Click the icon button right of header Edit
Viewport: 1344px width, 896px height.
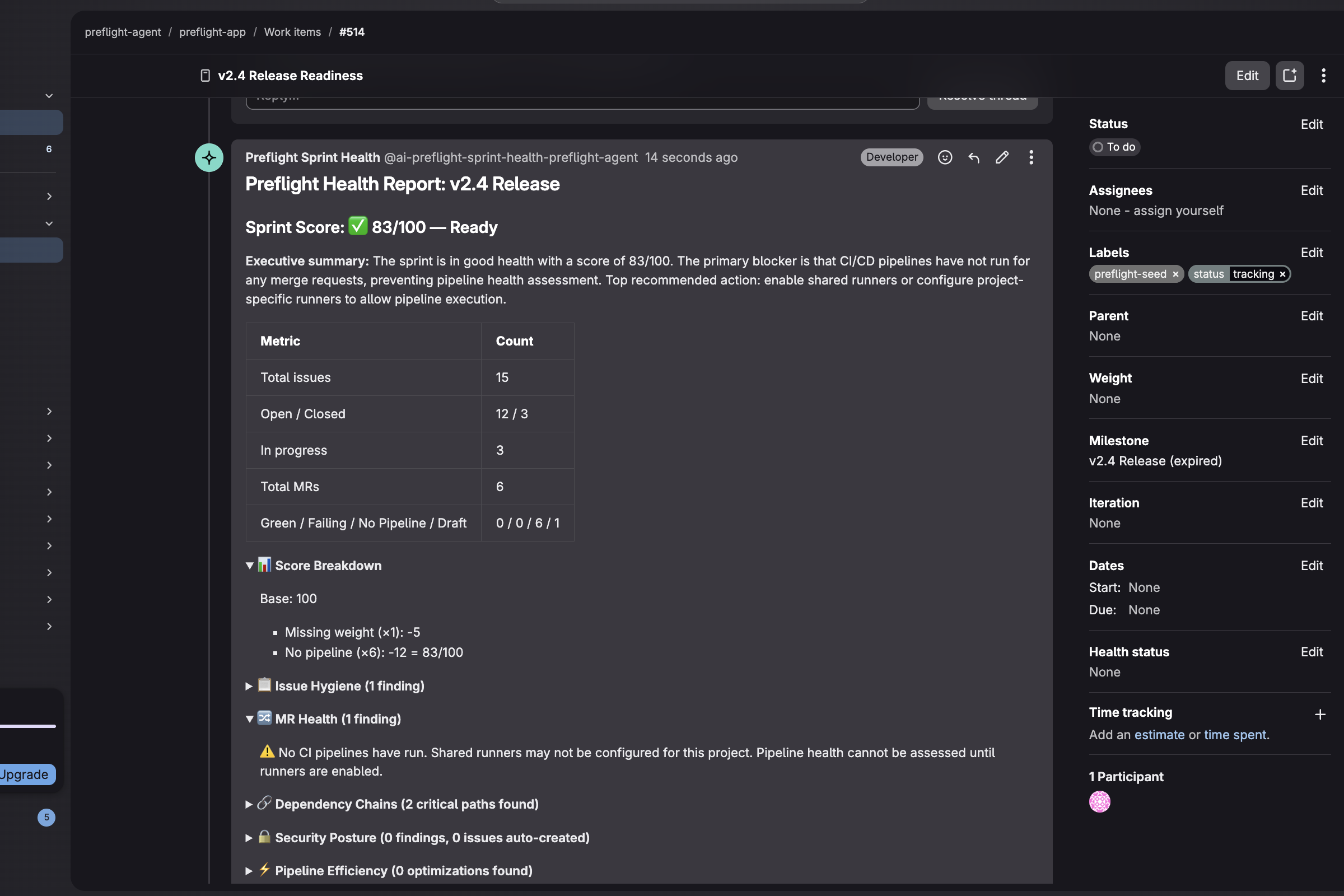pyautogui.click(x=1289, y=76)
